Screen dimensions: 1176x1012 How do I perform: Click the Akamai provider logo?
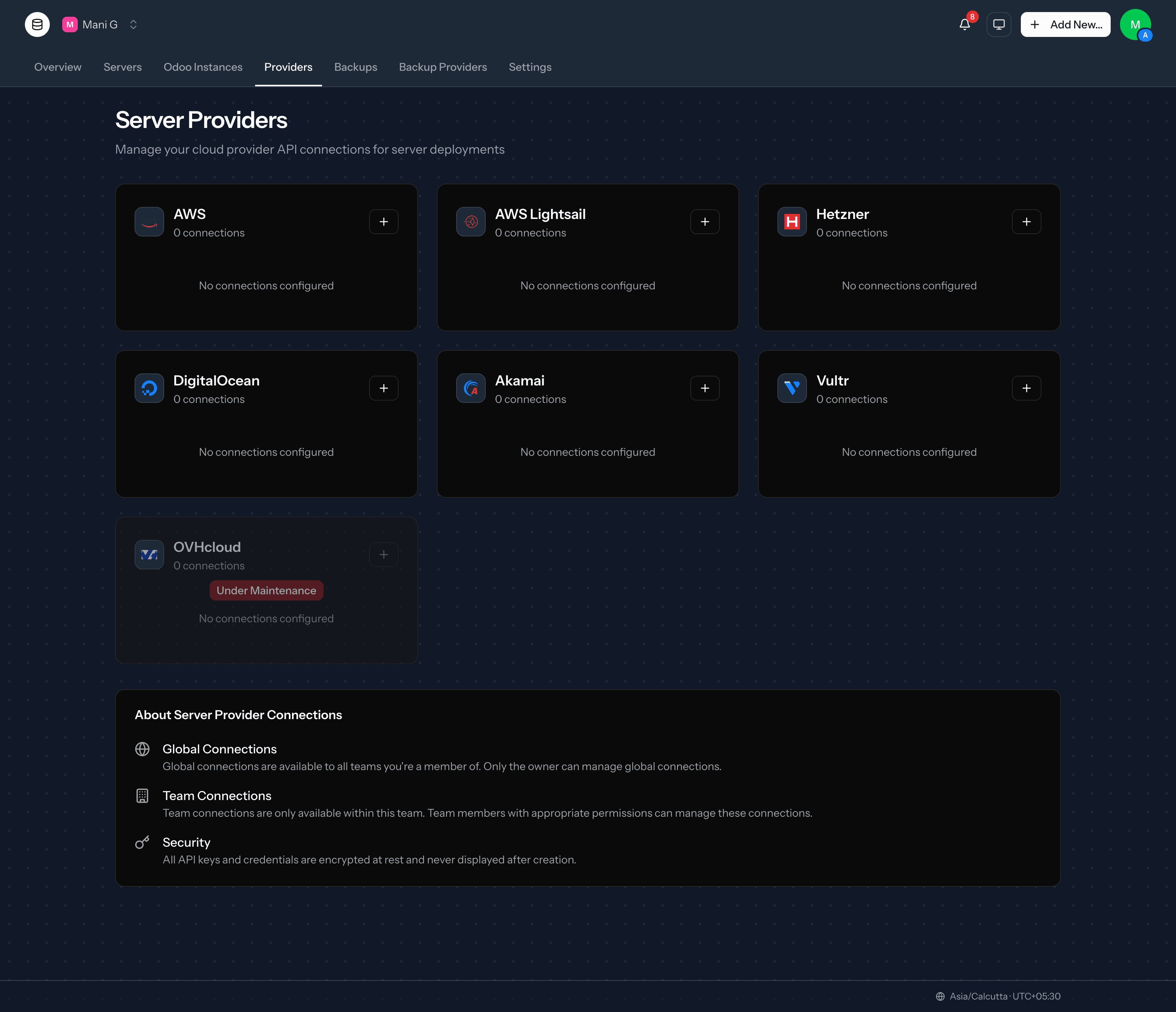coord(471,388)
